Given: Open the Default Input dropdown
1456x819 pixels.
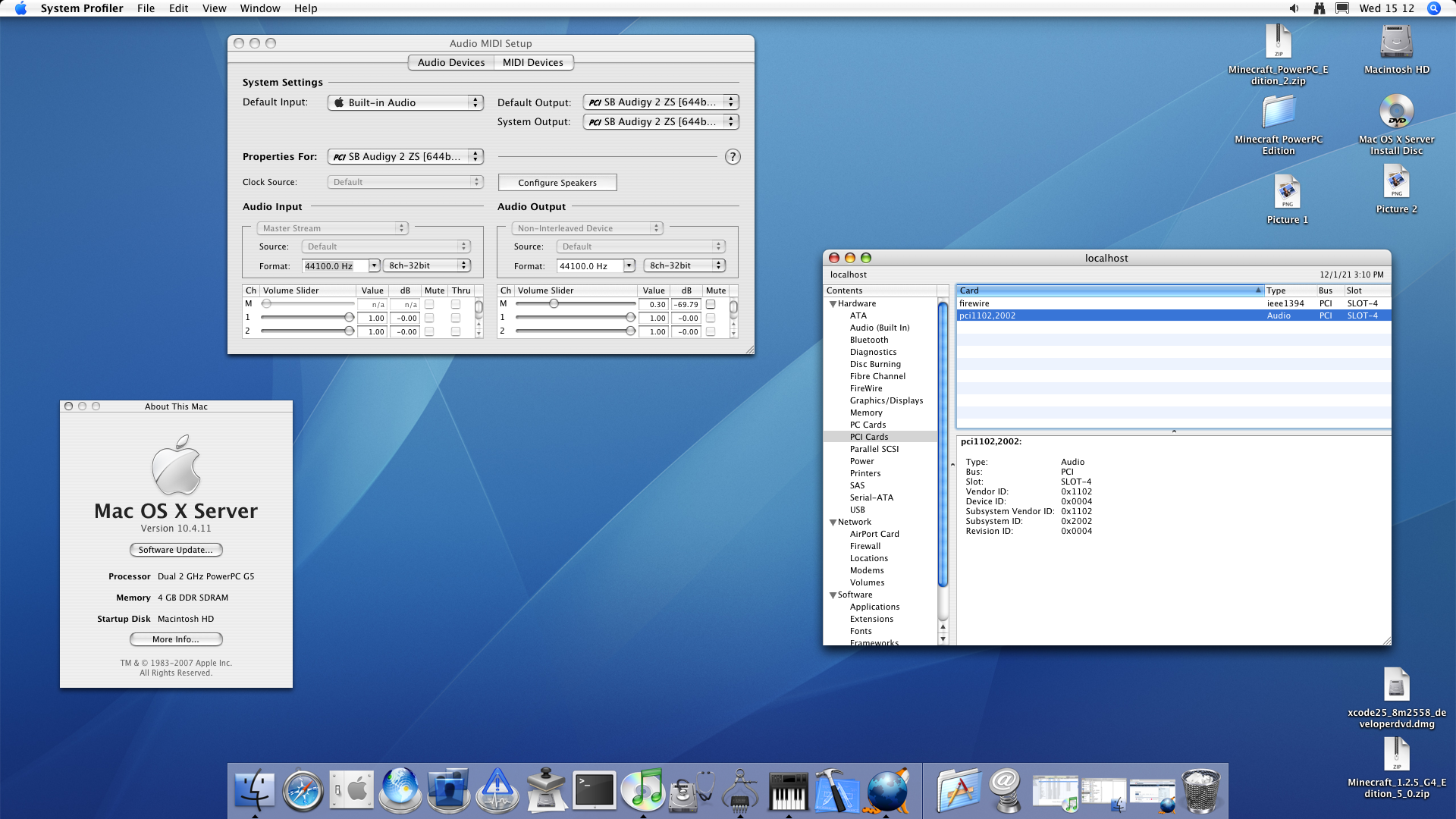Looking at the screenshot, I should [x=406, y=102].
